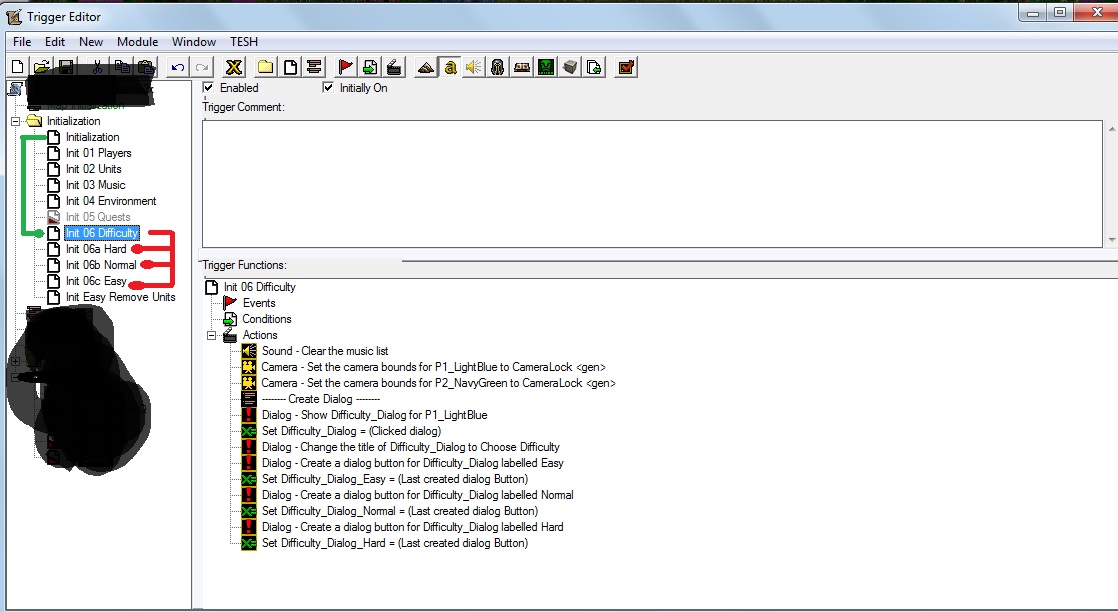Open the Campaign Editor icon
The width and height of the screenshot is (1118, 612).
click(522, 67)
